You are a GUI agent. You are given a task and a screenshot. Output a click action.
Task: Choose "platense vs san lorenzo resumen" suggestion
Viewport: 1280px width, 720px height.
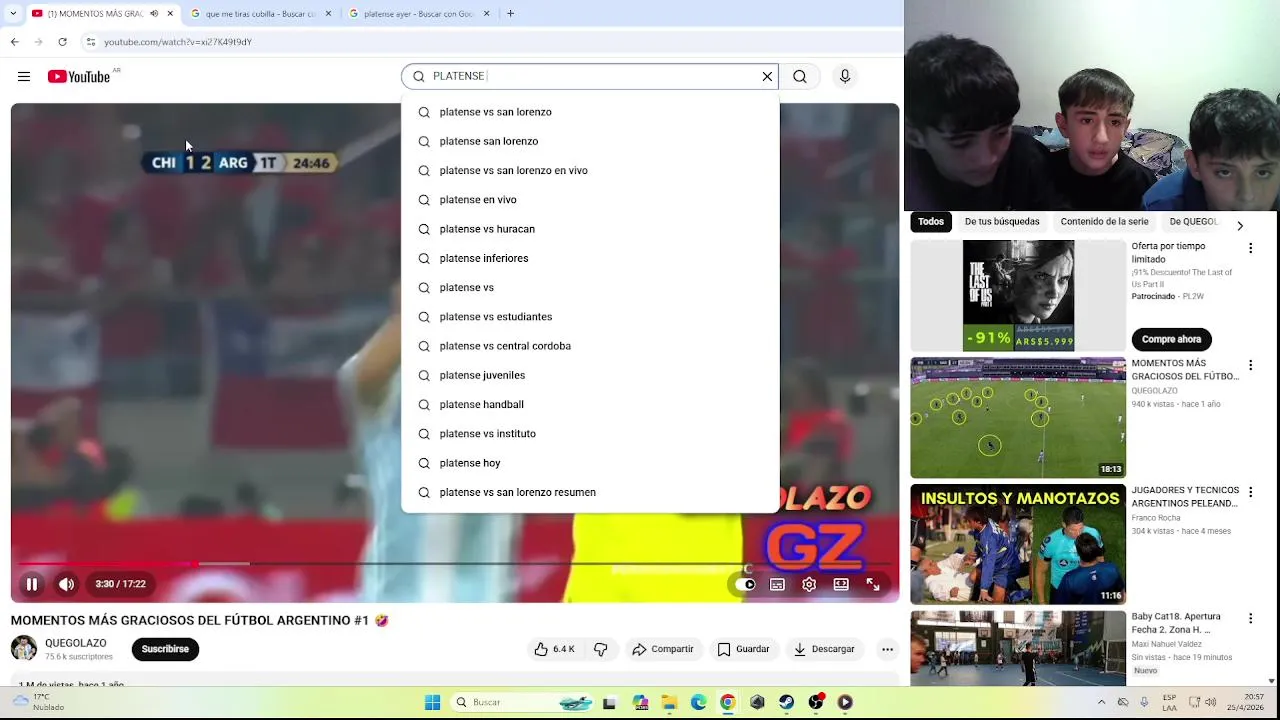point(590,492)
